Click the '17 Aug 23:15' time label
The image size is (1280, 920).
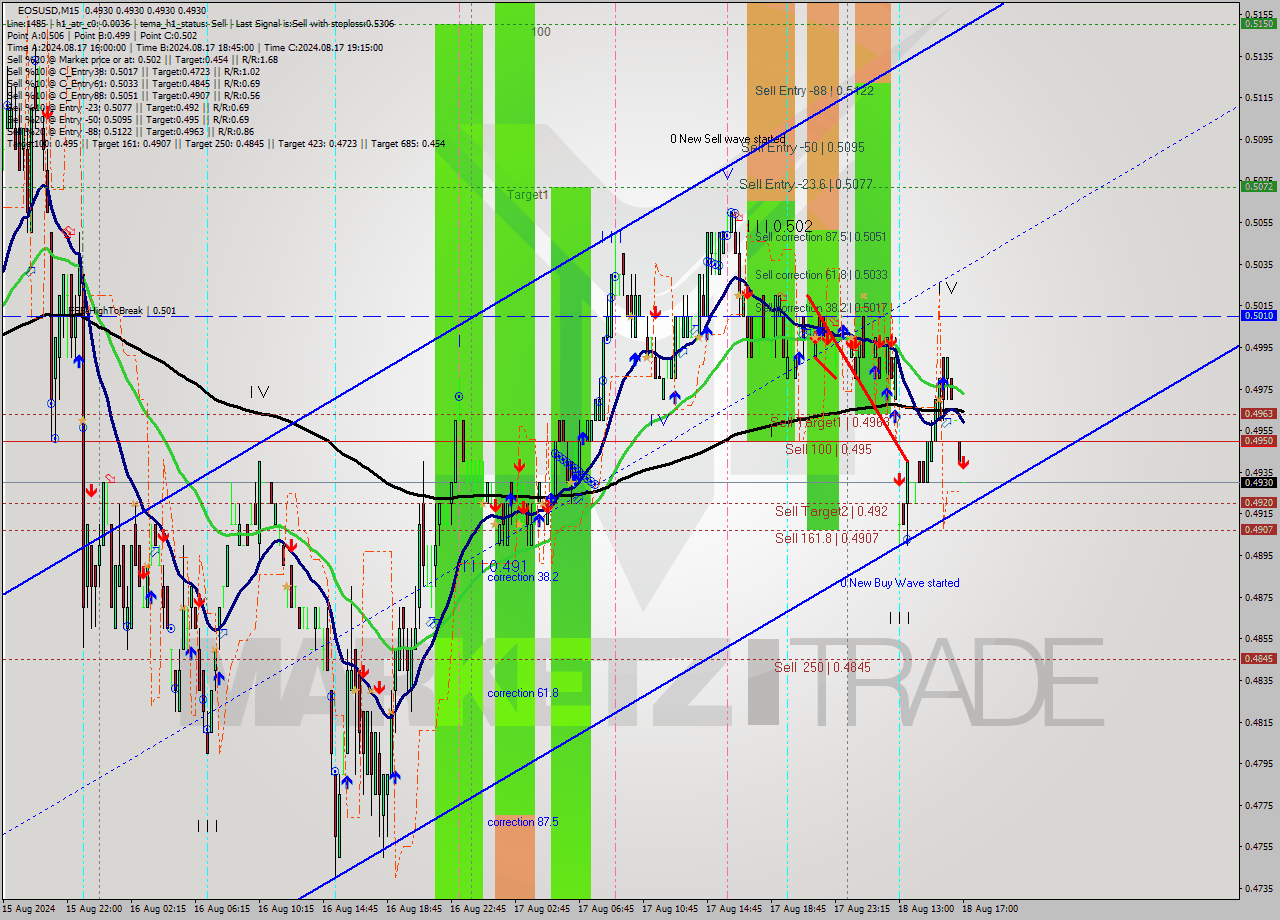[862, 910]
